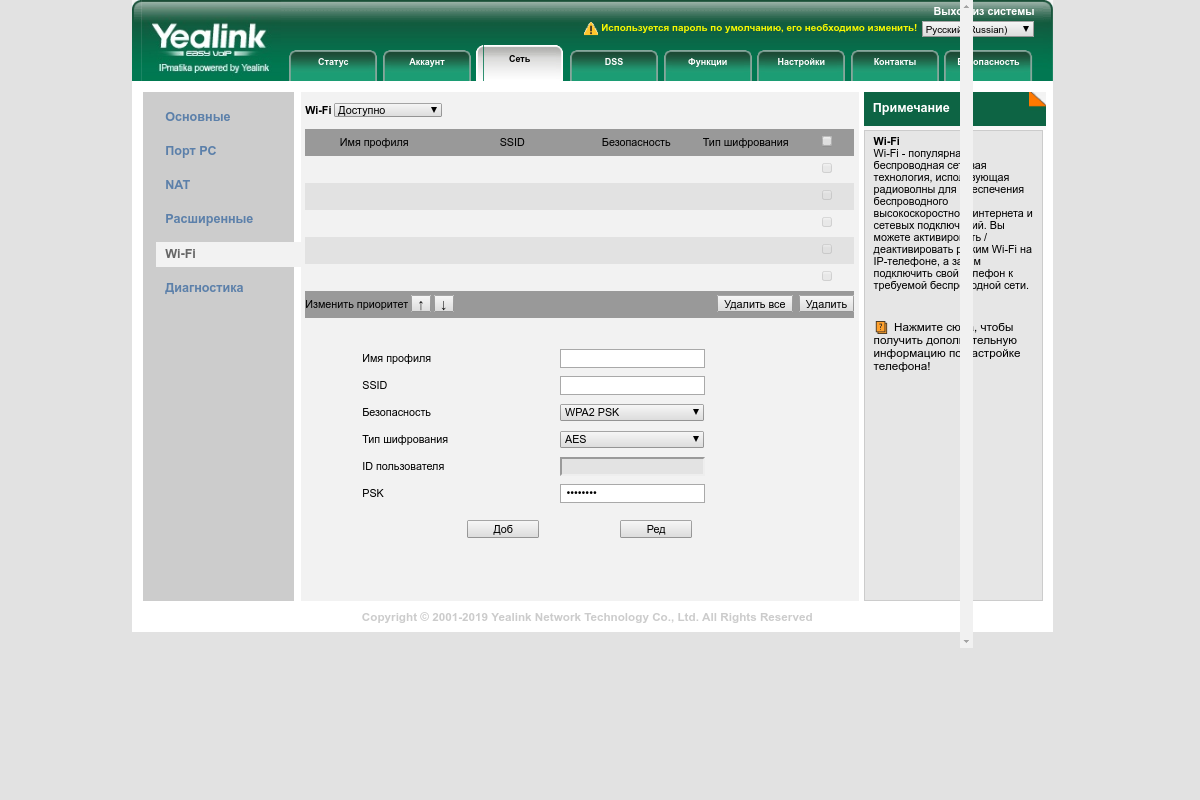Toggle the select-all checkbox in table header
This screenshot has width=1200, height=800.
[x=827, y=141]
